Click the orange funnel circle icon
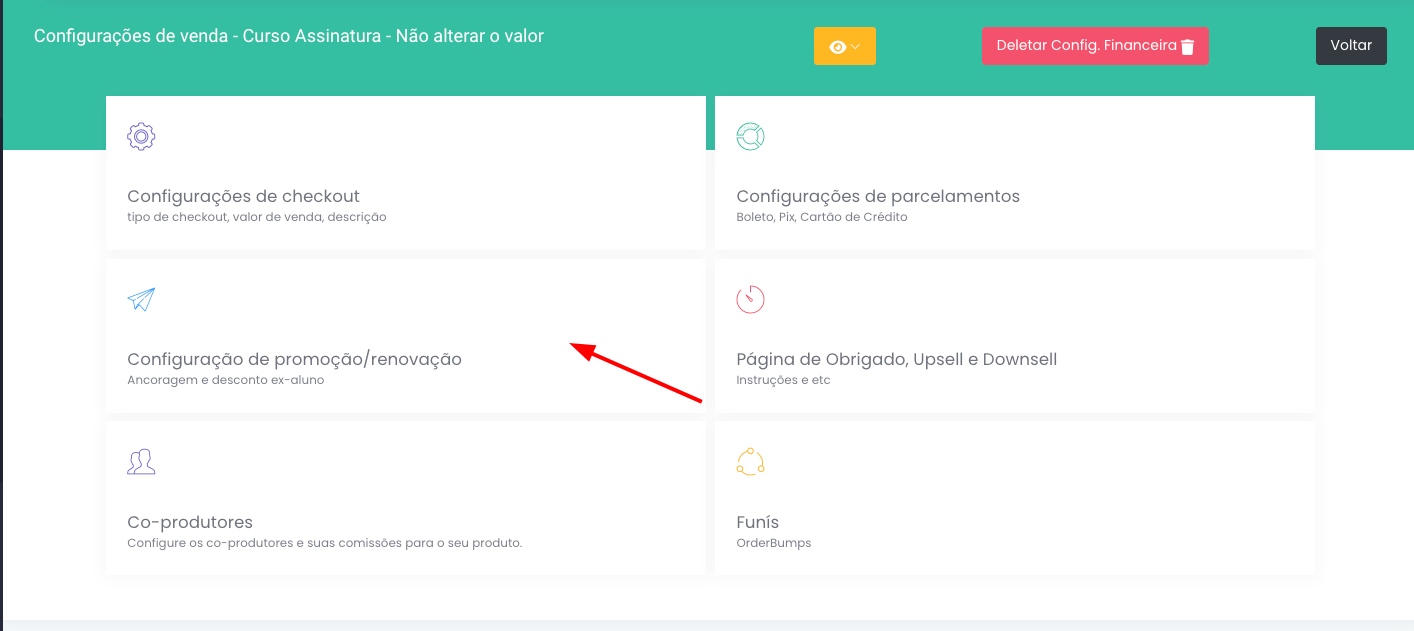This screenshot has height=631, width=1414. point(750,462)
